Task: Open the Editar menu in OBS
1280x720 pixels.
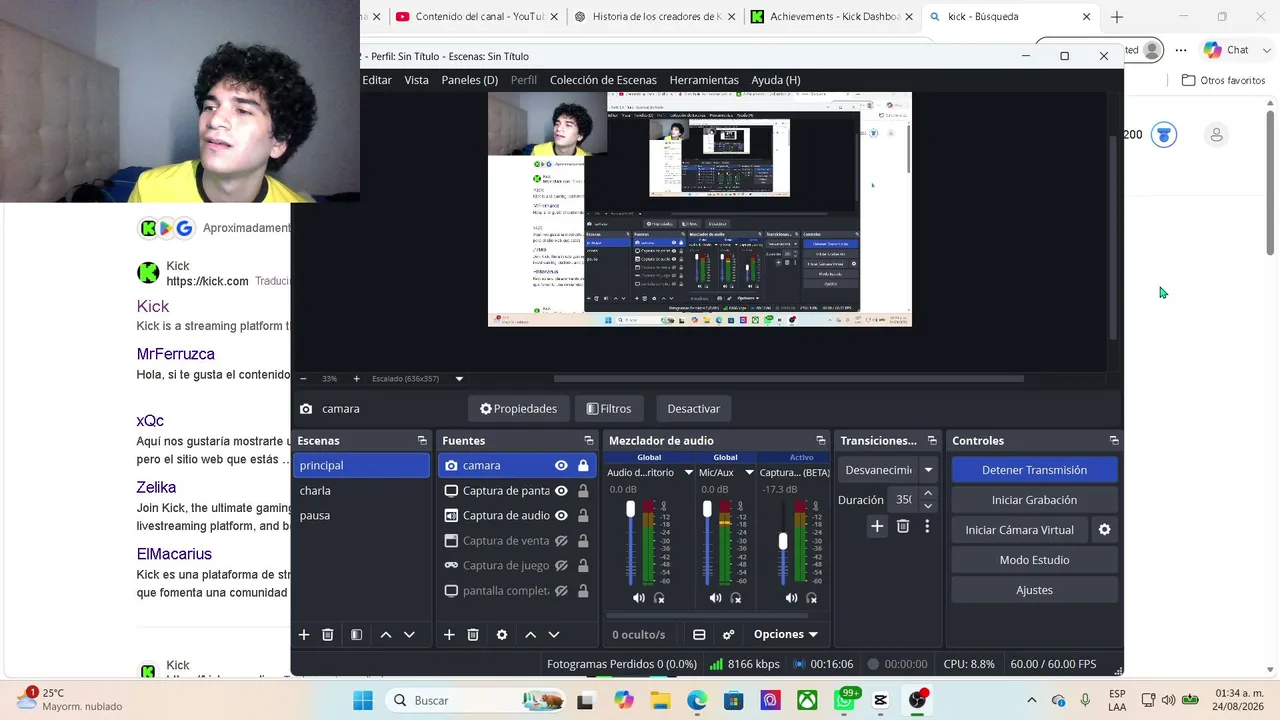Action: [x=377, y=80]
